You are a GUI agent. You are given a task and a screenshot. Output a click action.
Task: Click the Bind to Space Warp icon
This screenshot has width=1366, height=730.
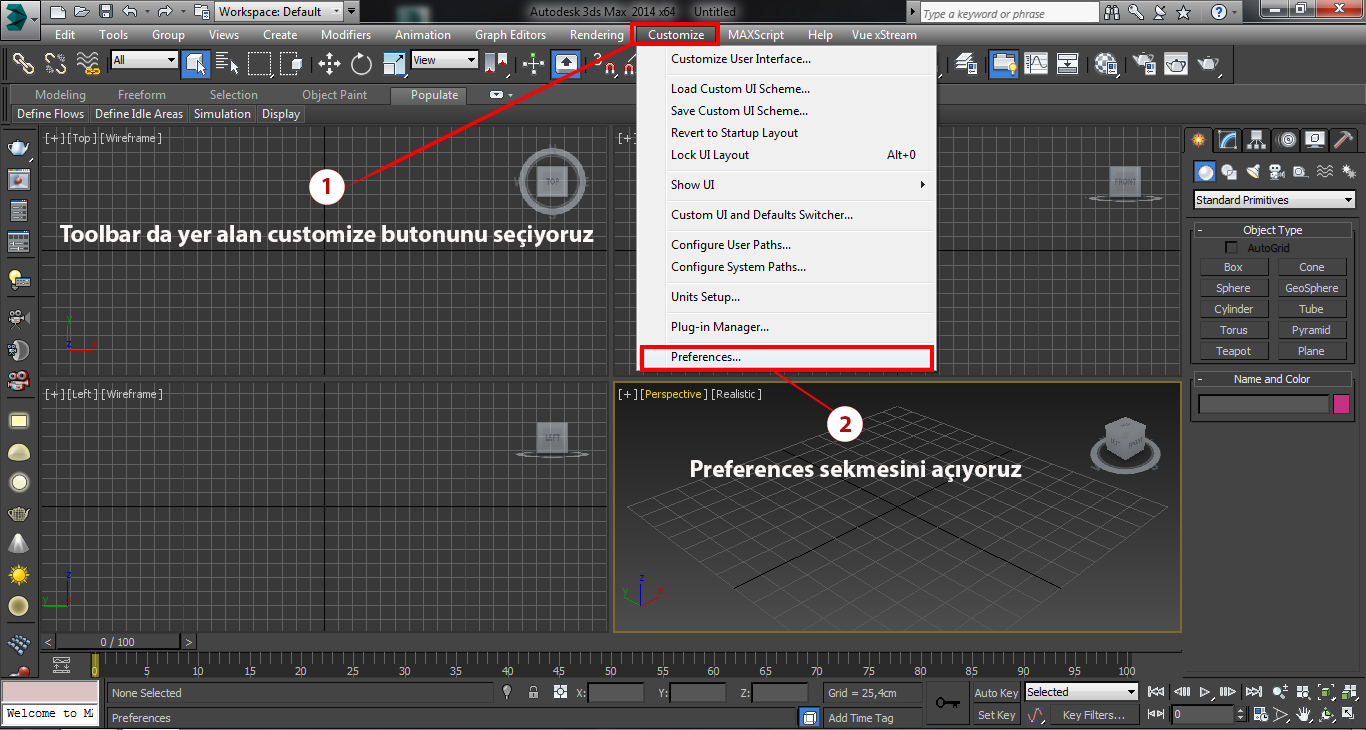[88, 63]
